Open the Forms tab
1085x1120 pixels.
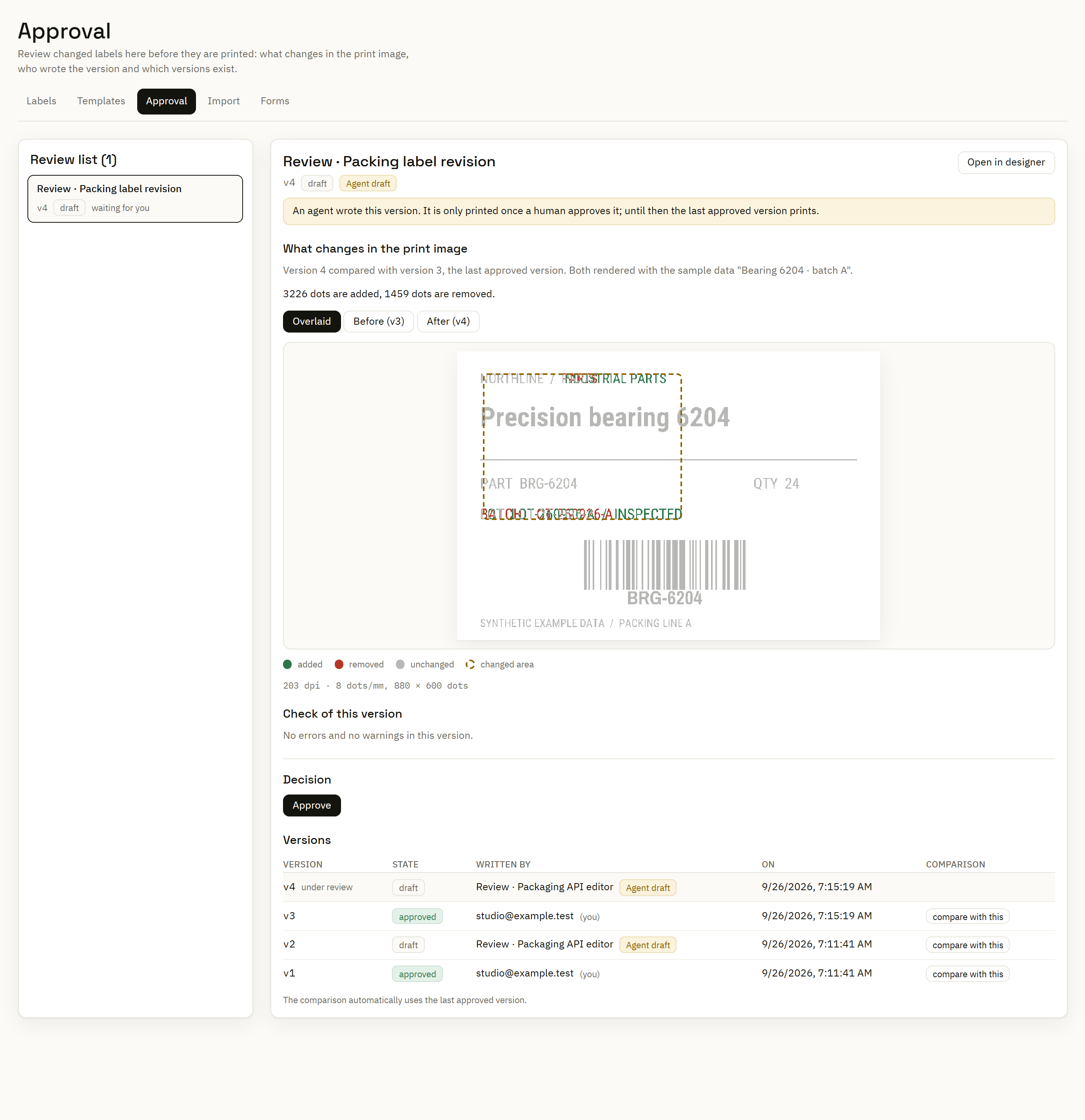click(275, 101)
